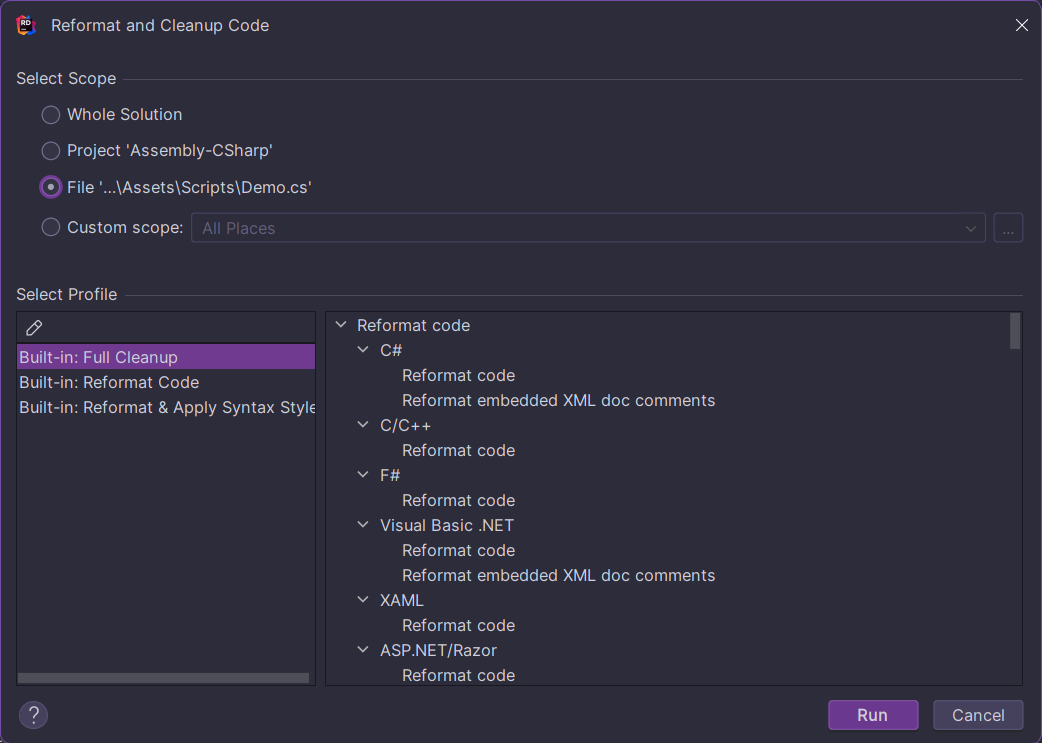Image resolution: width=1042 pixels, height=743 pixels.
Task: Click the Rider logo in the title bar
Action: point(26,25)
